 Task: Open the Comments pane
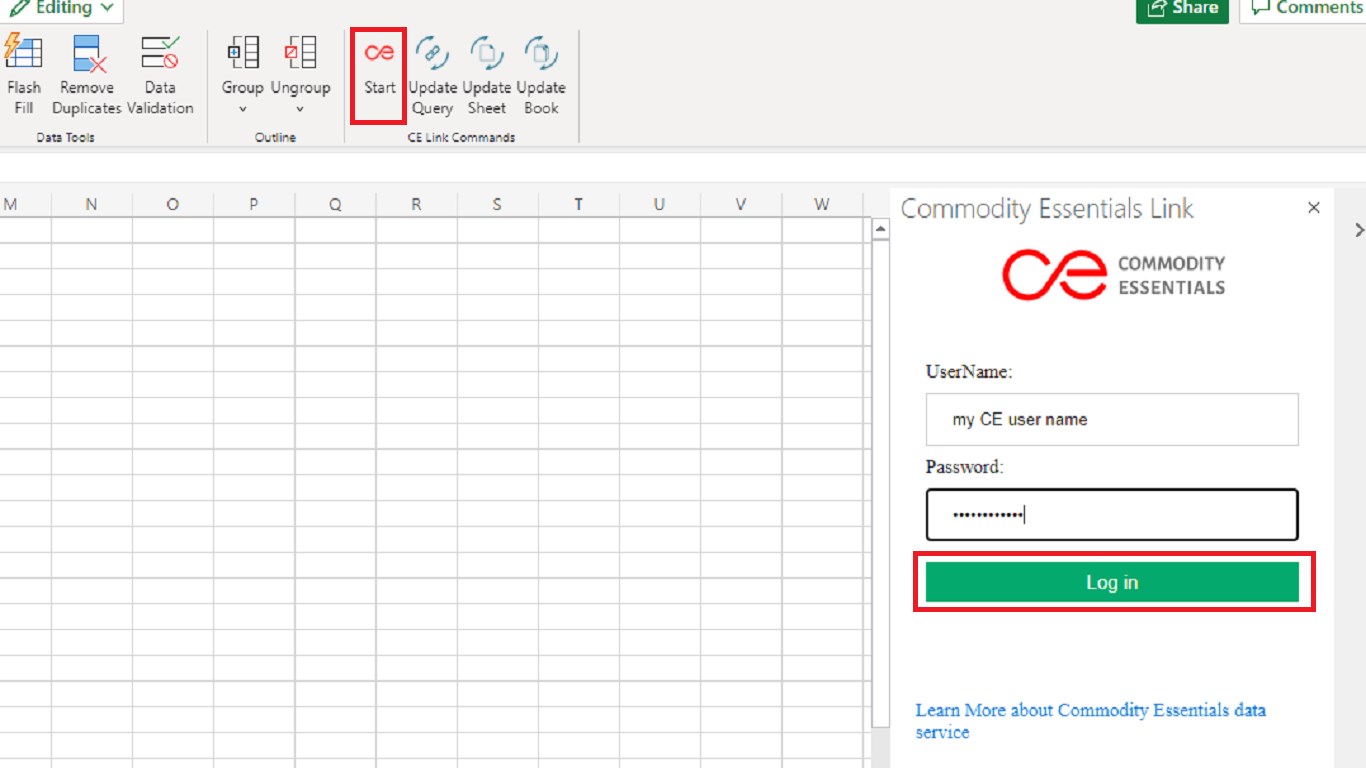1305,9
